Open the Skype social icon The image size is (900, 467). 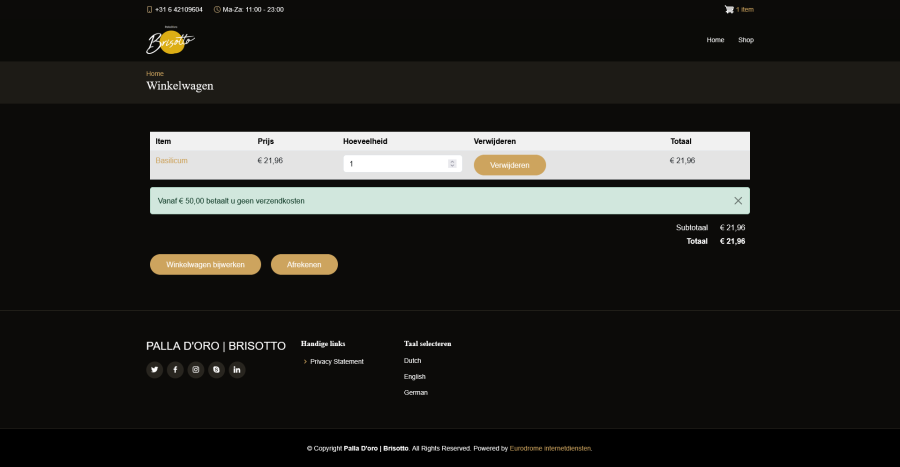click(x=216, y=370)
